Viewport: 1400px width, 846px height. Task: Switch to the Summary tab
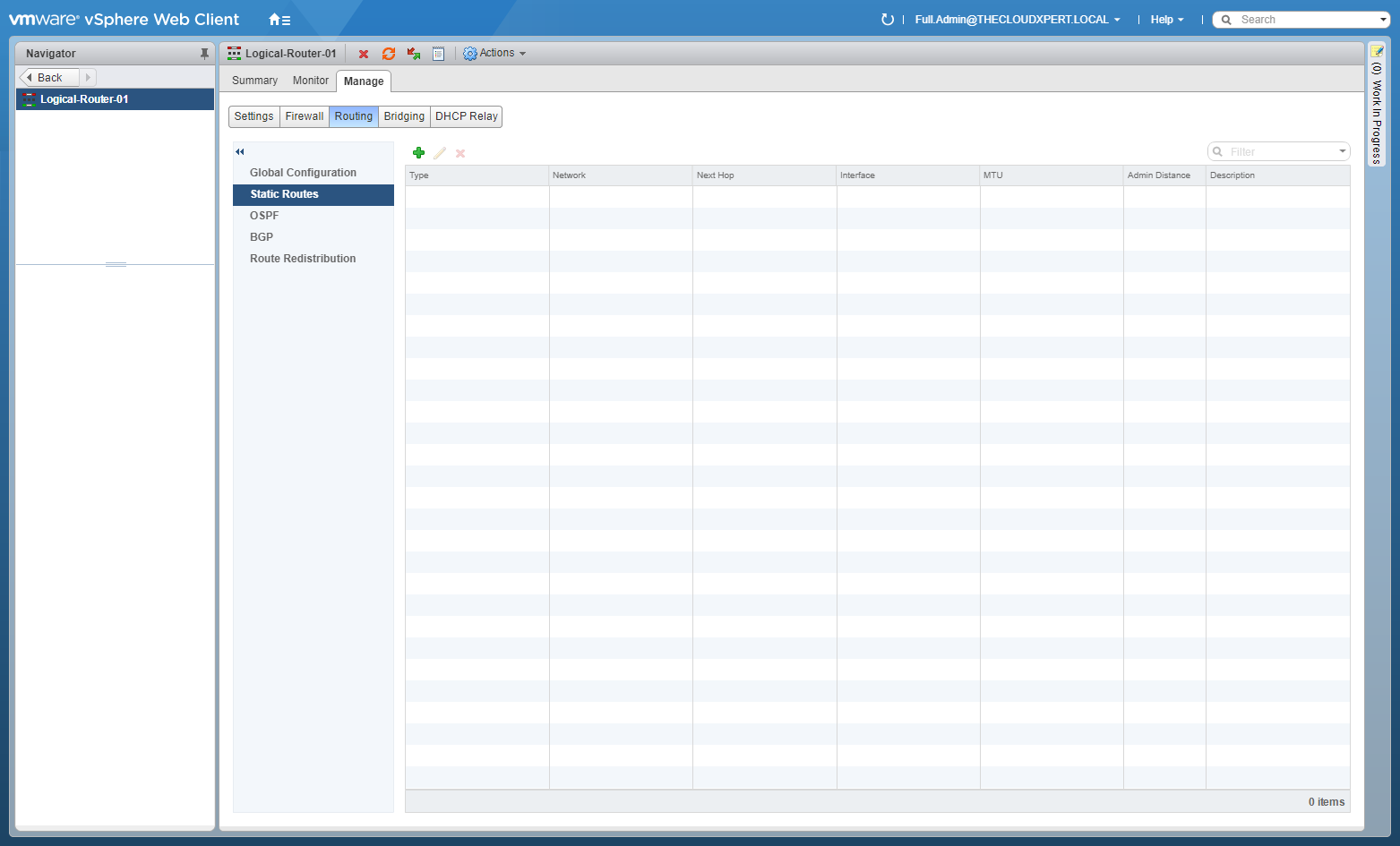click(x=254, y=81)
